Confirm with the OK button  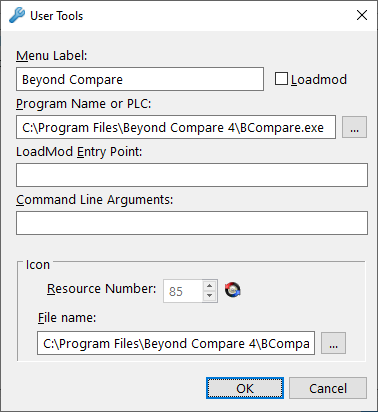[245, 388]
